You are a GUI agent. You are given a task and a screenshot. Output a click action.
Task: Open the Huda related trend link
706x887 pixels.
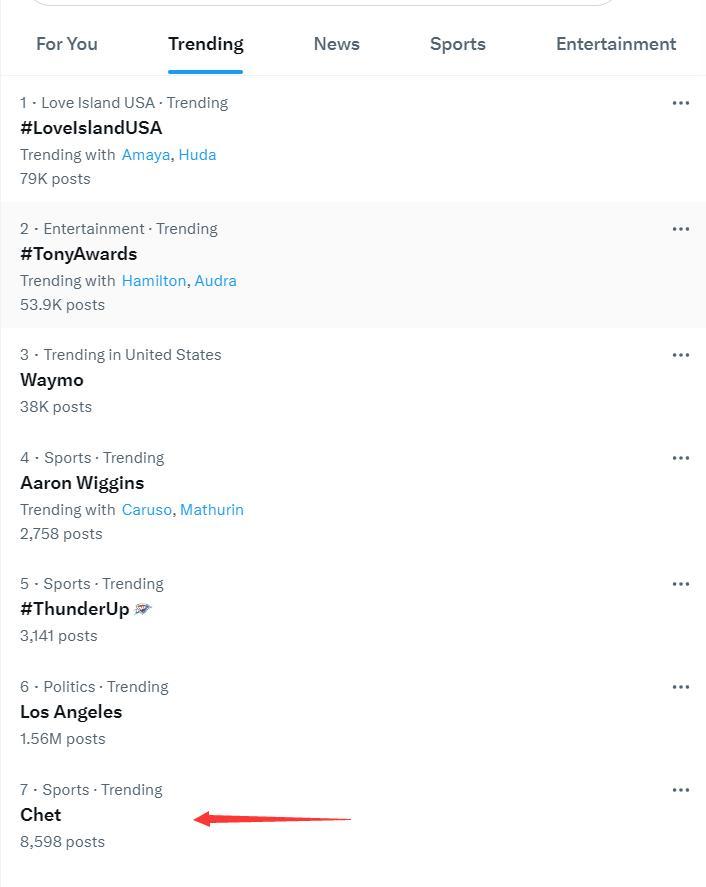(x=197, y=155)
